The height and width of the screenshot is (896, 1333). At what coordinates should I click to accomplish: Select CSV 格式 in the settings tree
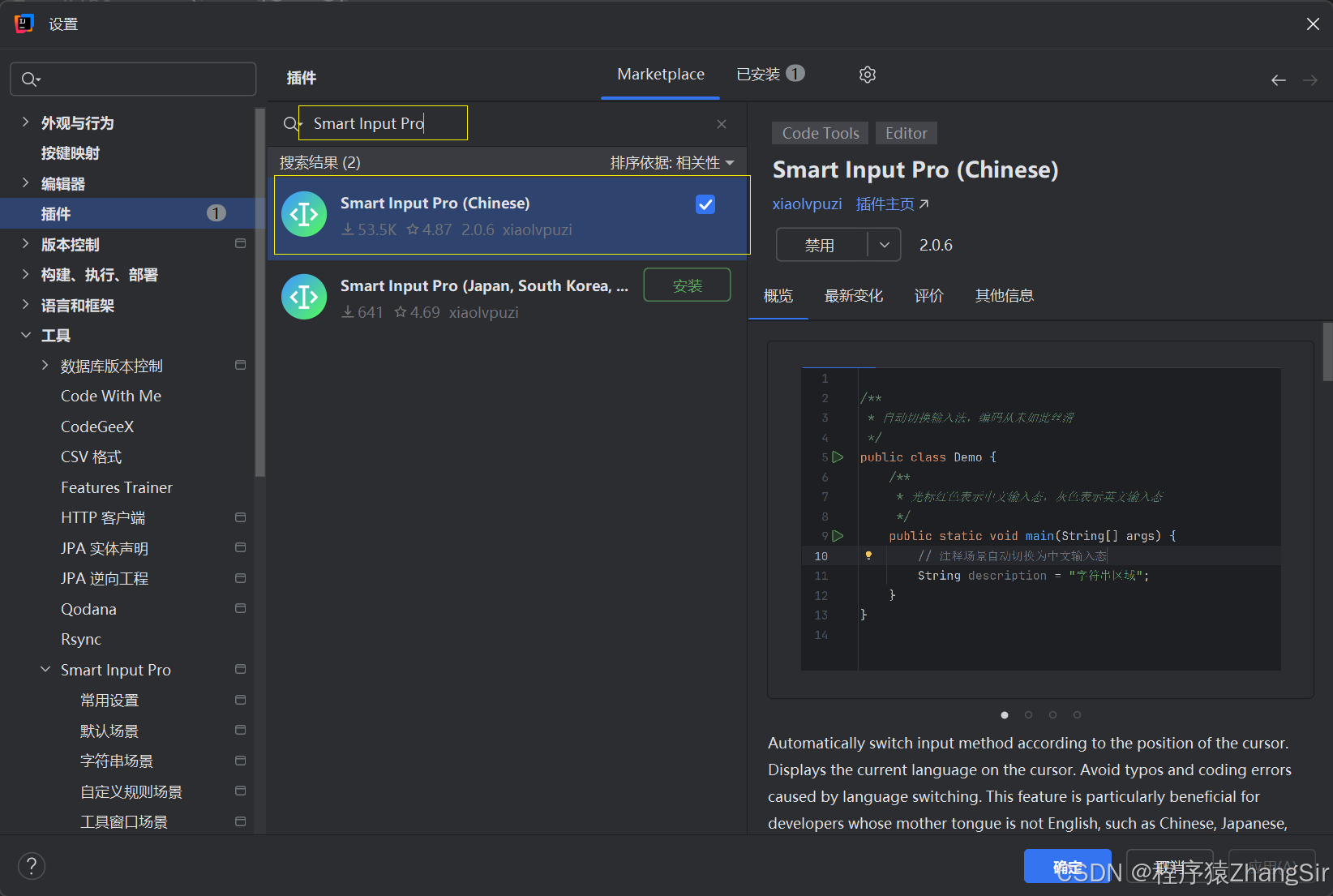(92, 457)
